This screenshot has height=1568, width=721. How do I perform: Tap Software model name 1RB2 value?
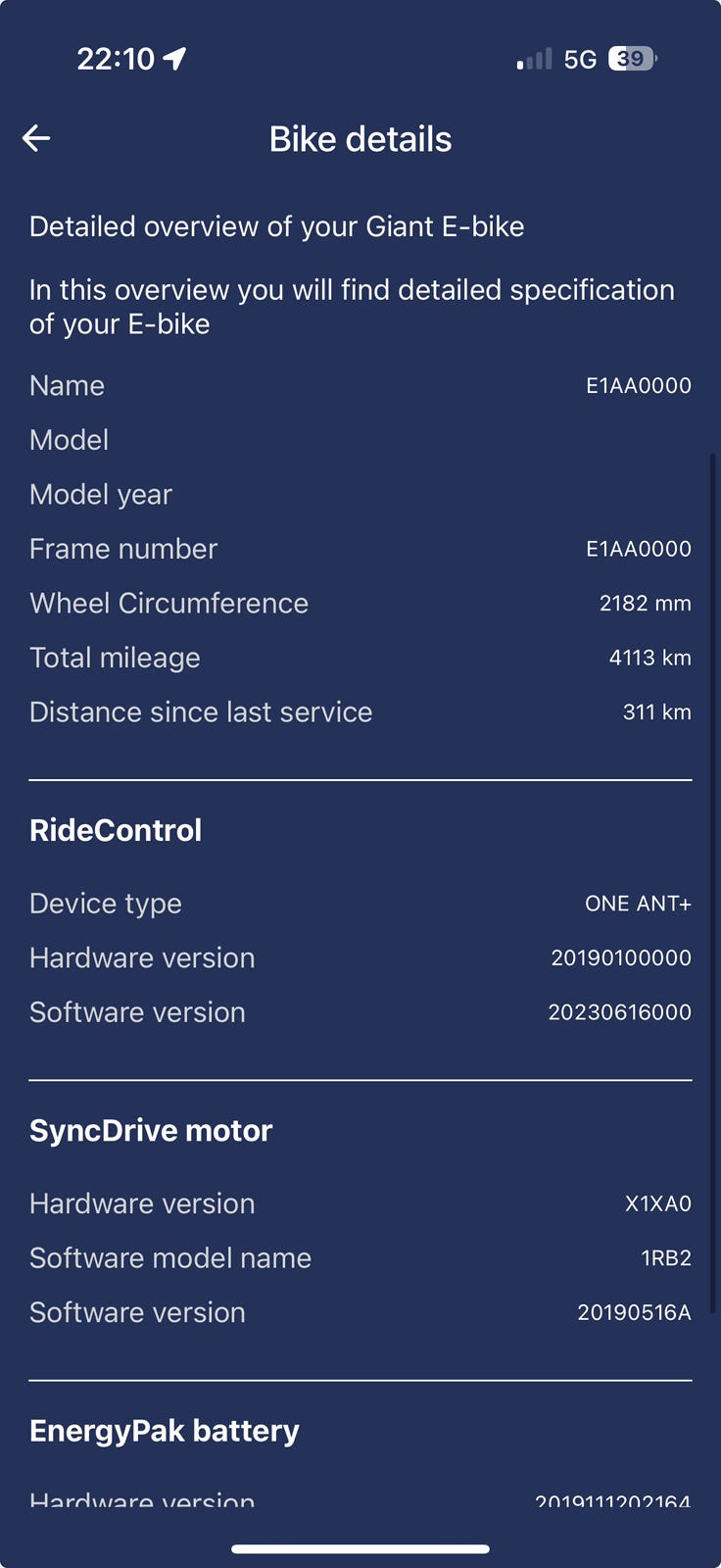(x=666, y=1258)
